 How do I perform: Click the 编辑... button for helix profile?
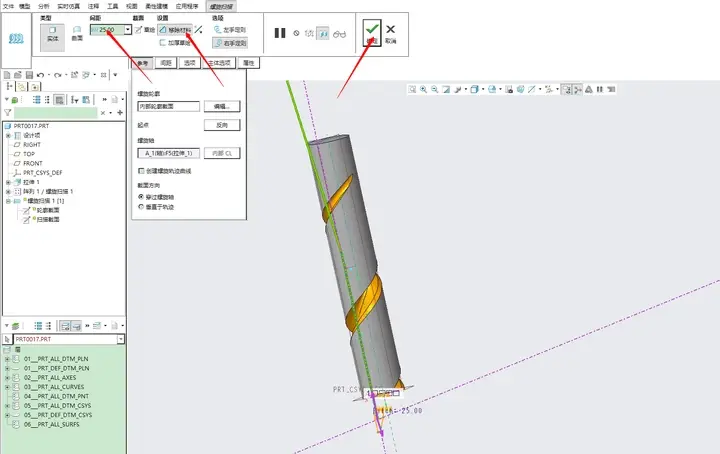[222, 106]
